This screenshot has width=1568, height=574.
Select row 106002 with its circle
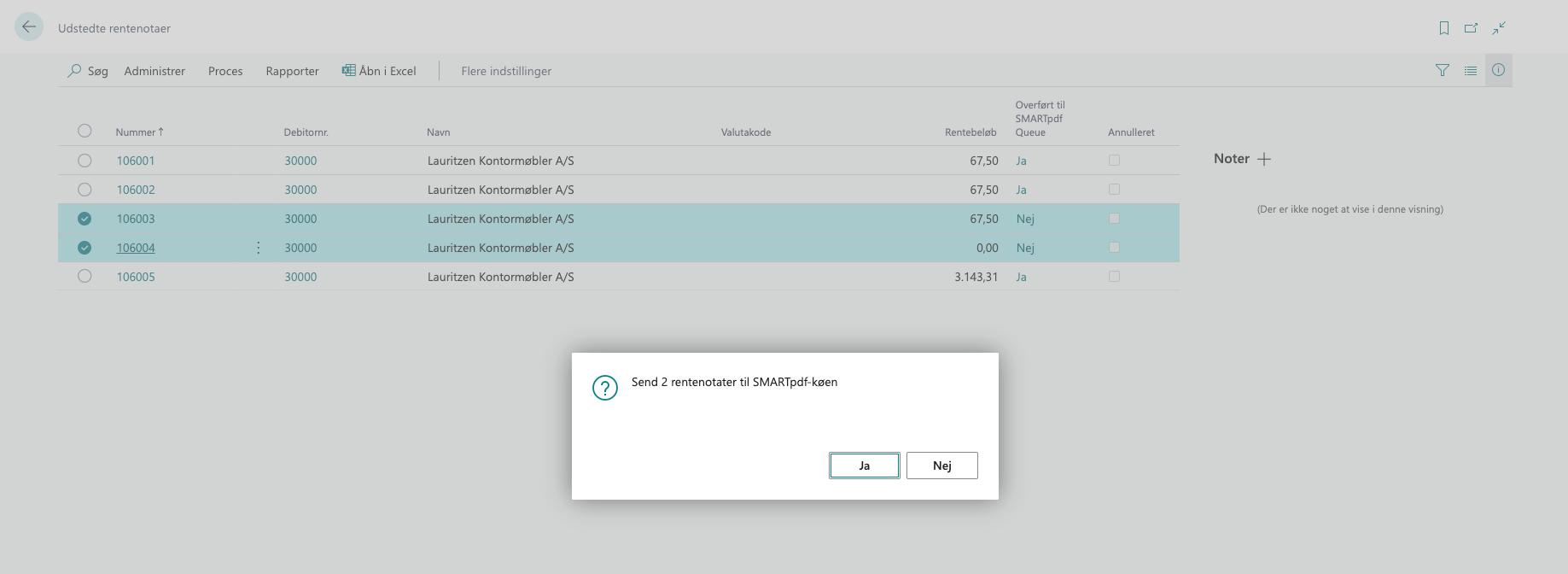(85, 190)
